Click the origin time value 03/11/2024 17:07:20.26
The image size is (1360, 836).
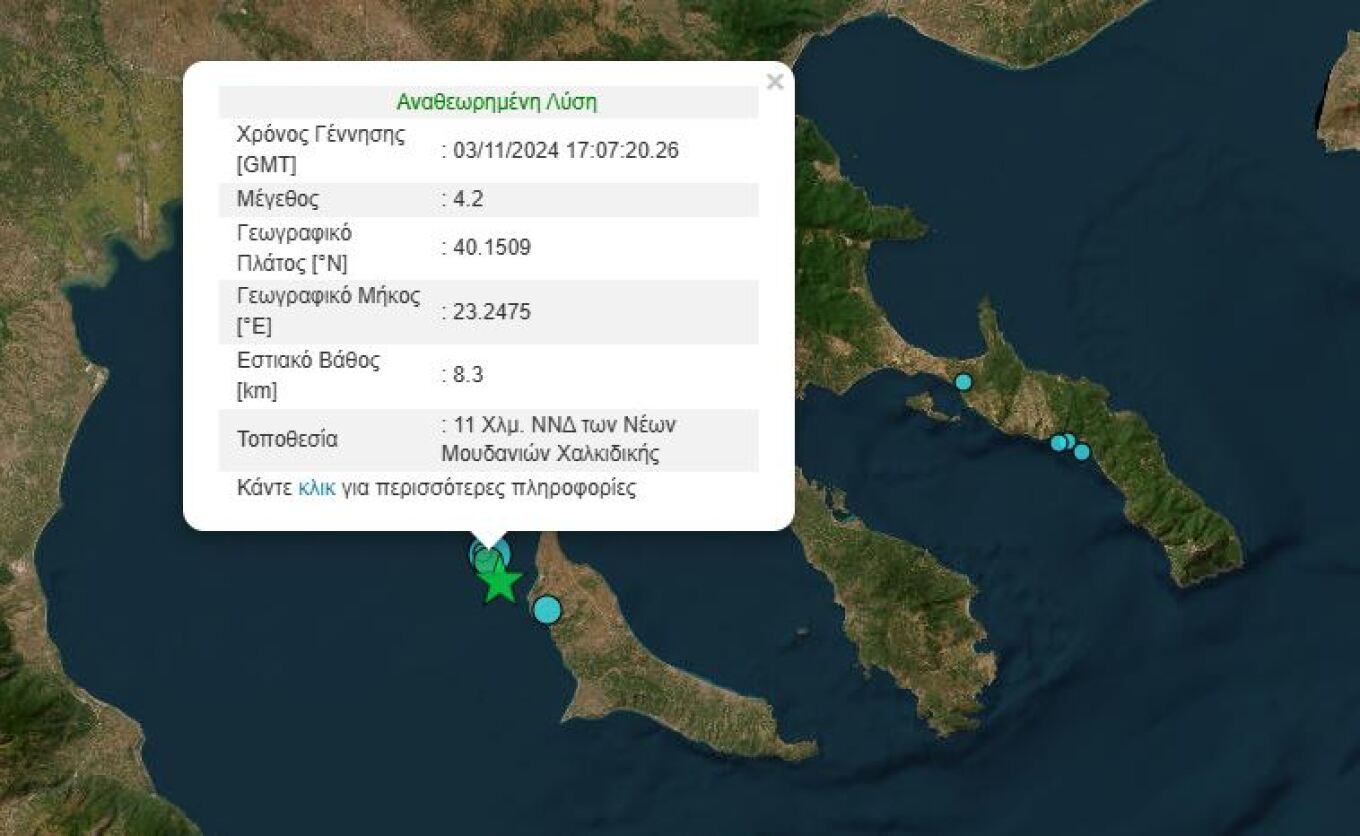560,150
